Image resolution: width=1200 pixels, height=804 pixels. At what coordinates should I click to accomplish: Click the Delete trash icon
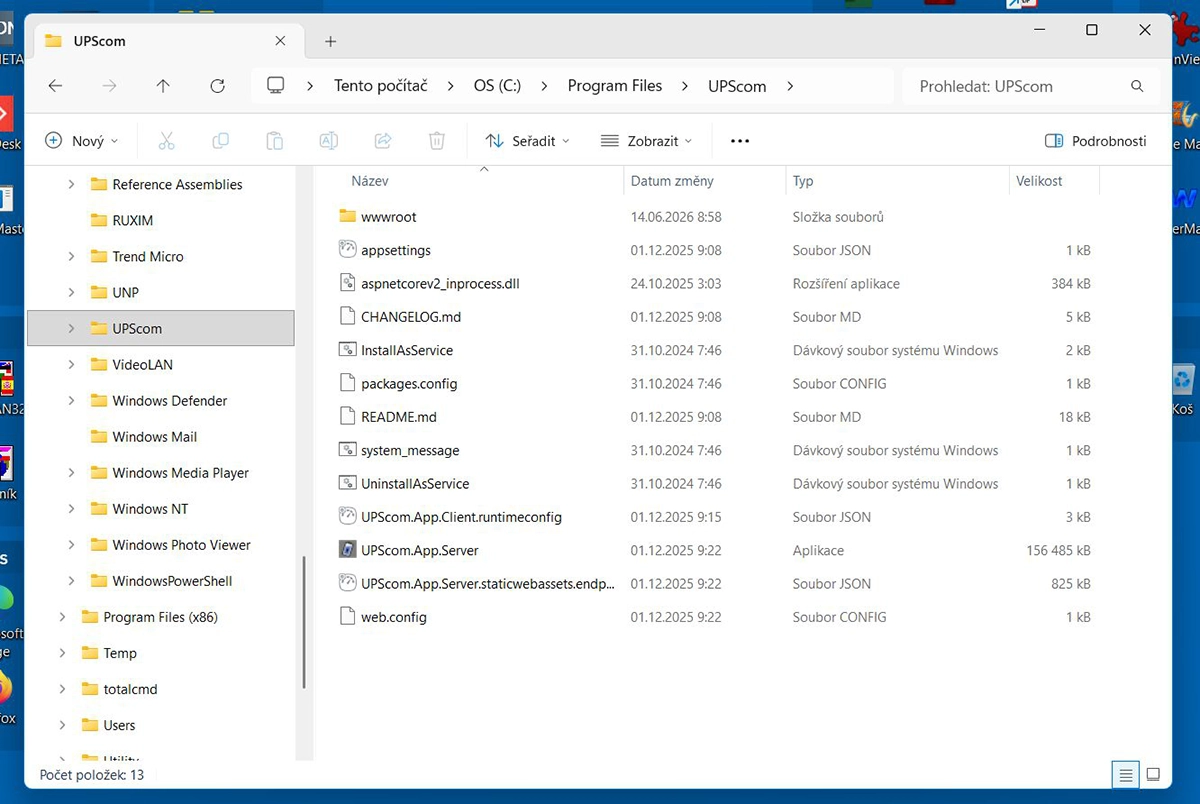pos(436,141)
